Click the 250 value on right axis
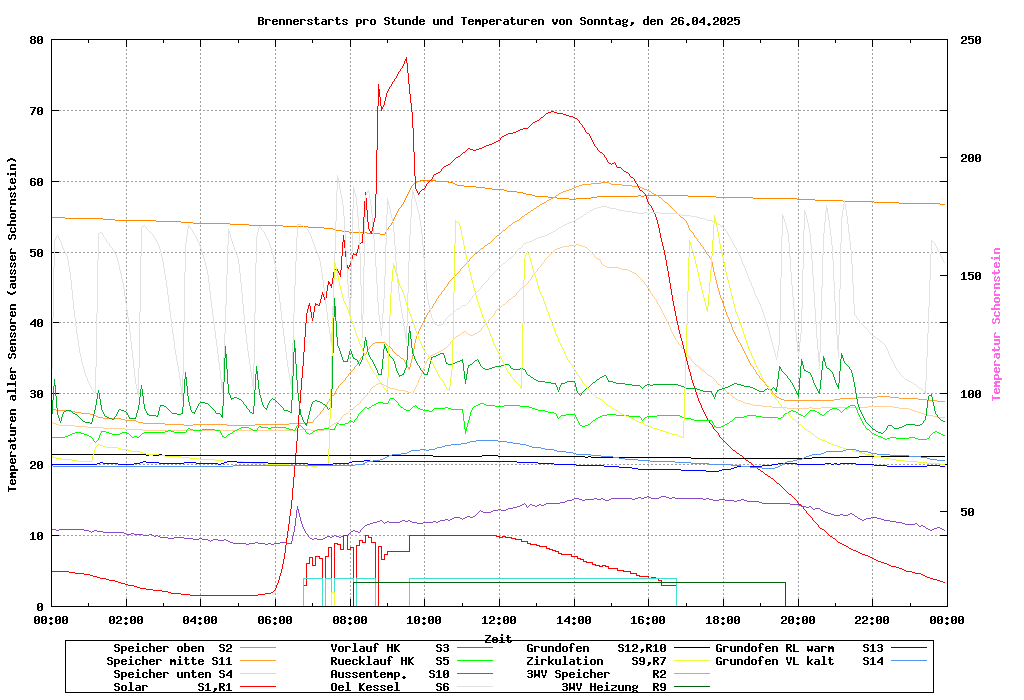Image resolution: width=1024 pixels, height=700 pixels. click(x=971, y=40)
